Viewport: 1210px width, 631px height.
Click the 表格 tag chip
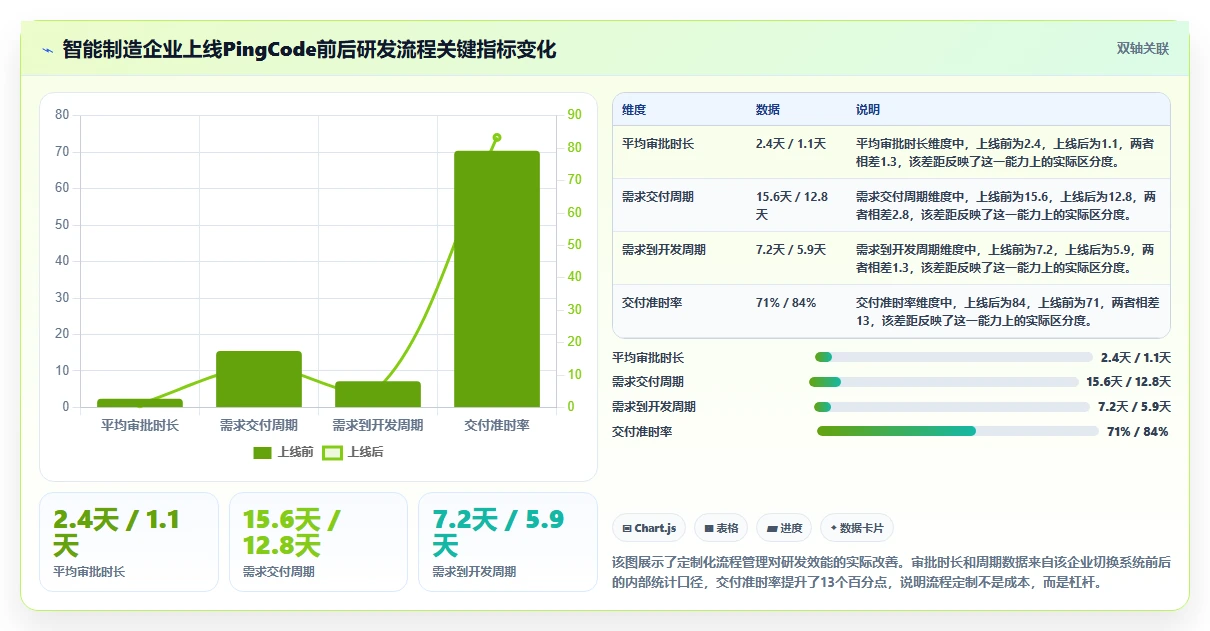click(721, 528)
